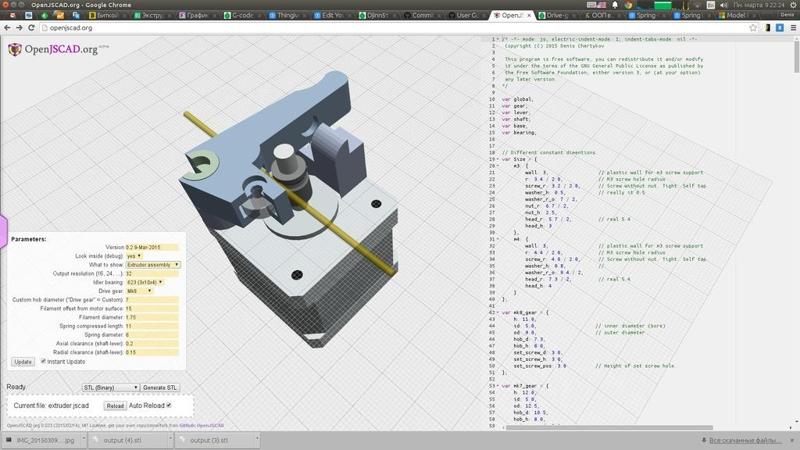Click the Update parameters button
Screen dimensions: 800x450
(22, 362)
